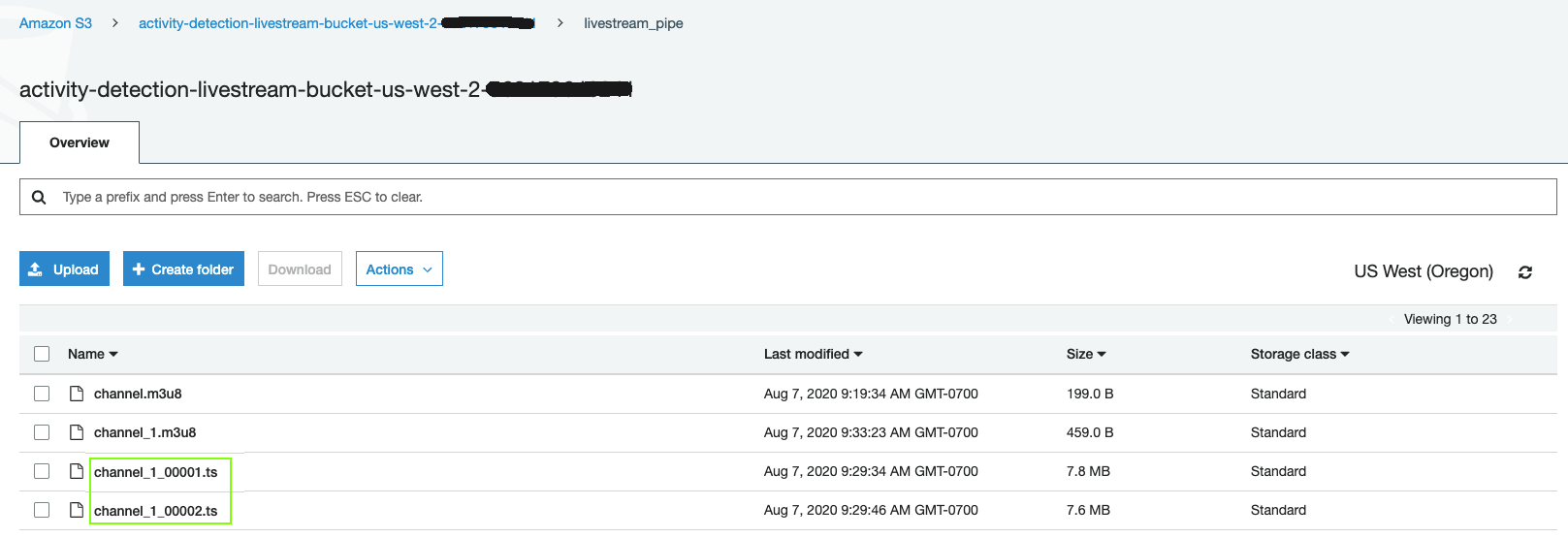Sort by the Size column
Viewport: 1568px width, 538px height.
pyautogui.click(x=1086, y=354)
